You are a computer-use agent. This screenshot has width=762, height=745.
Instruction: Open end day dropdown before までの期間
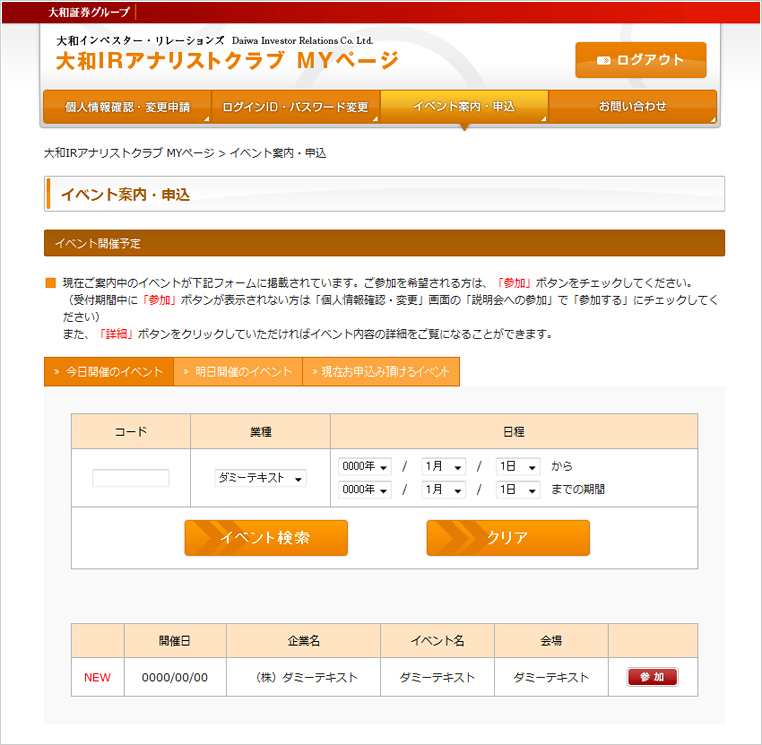[x=518, y=489]
